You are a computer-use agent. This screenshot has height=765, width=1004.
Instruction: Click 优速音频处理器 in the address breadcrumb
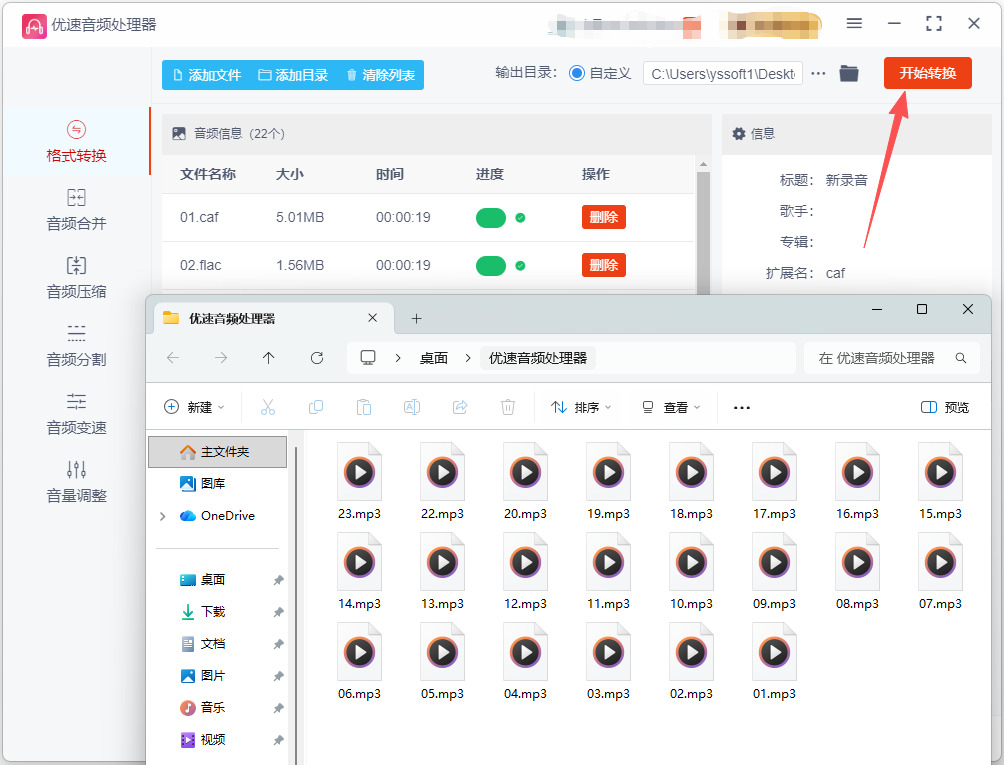(x=538, y=358)
